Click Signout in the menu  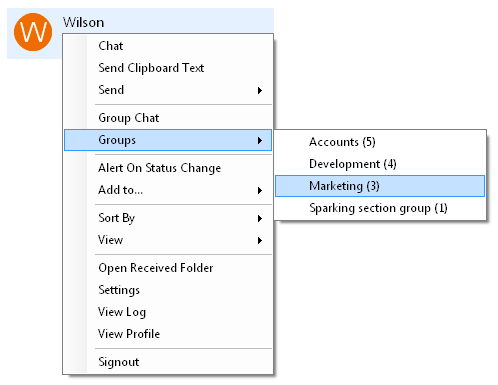[x=168, y=362]
